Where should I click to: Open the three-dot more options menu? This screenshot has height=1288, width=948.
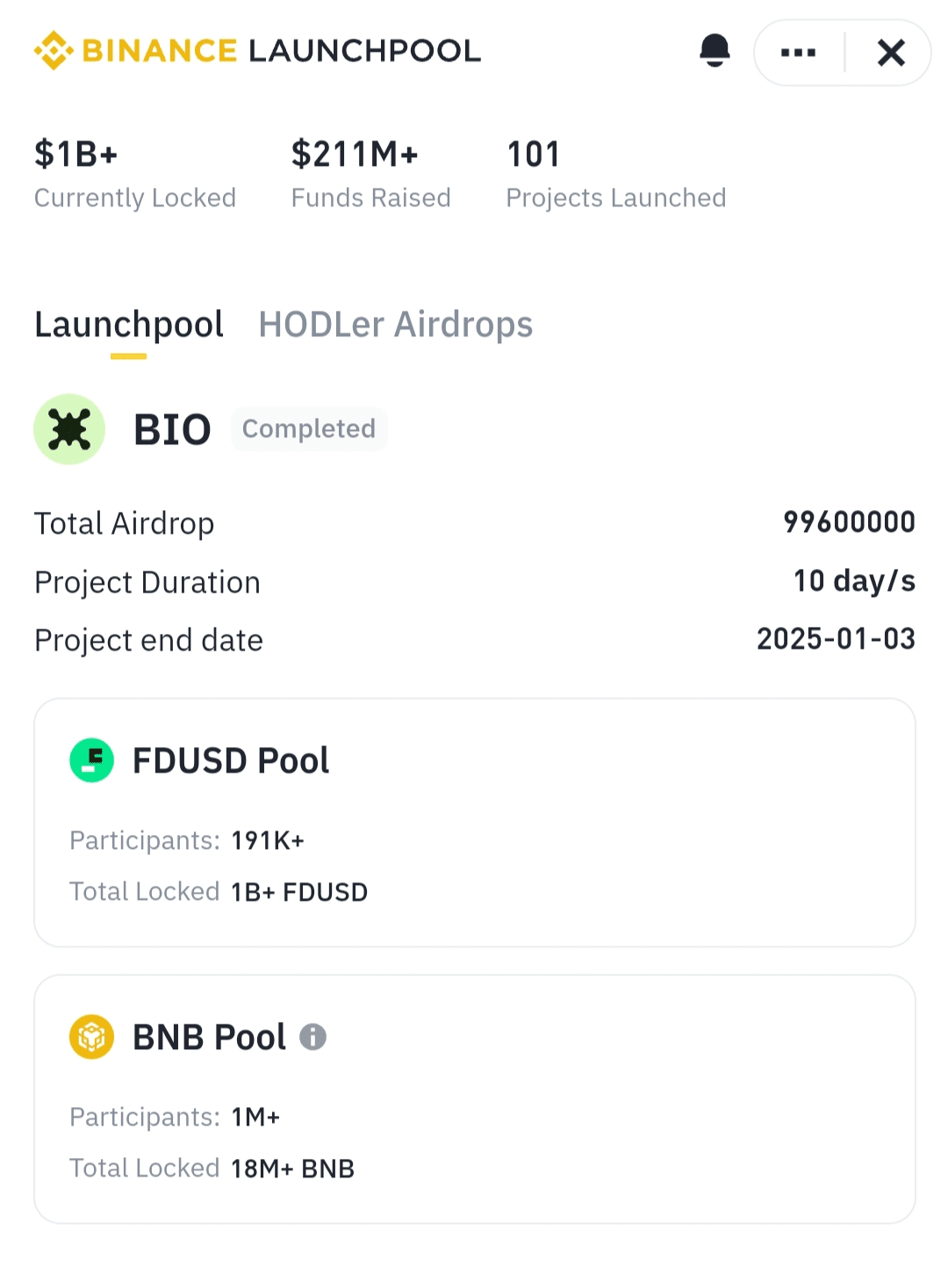pyautogui.click(x=798, y=53)
